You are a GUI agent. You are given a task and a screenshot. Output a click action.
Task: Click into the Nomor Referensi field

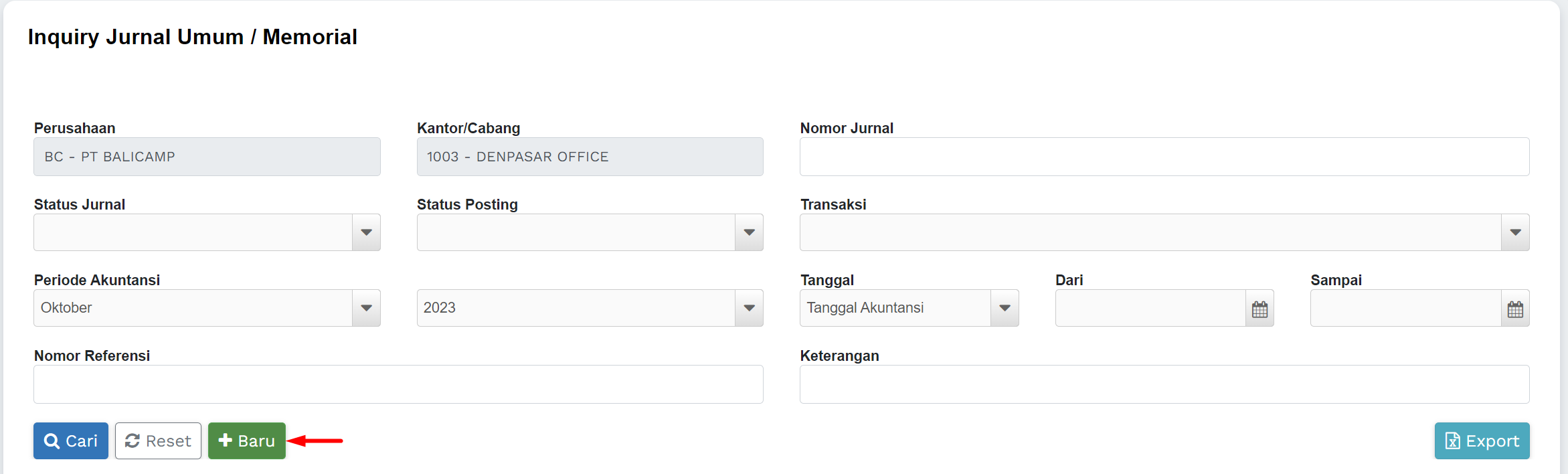tap(398, 384)
